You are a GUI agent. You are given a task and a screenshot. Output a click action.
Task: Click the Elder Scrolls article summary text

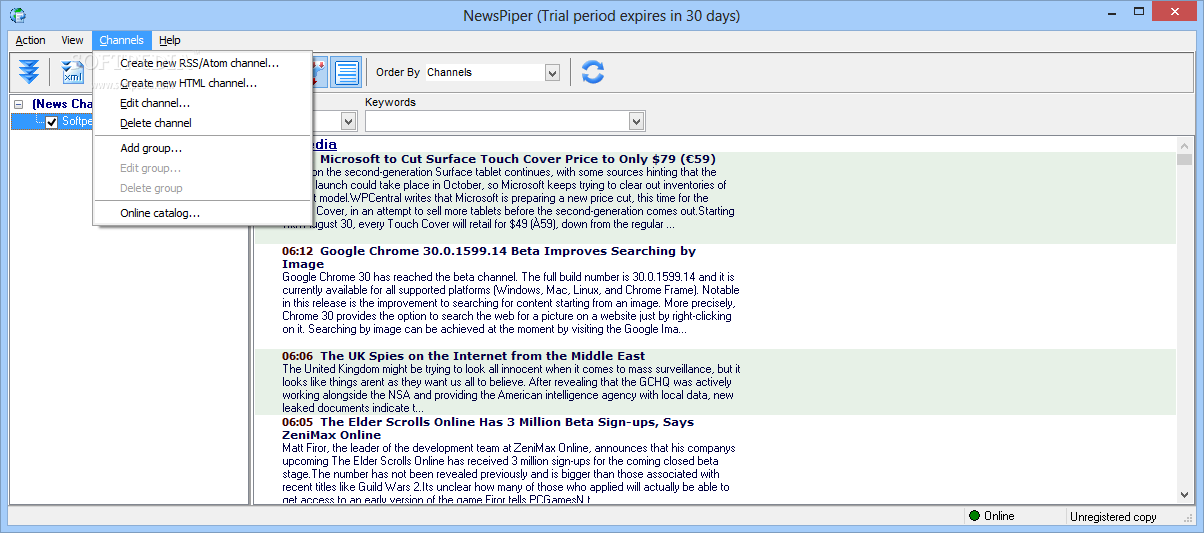click(508, 474)
